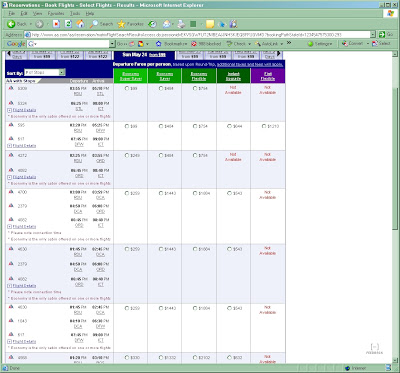The image size is (400, 373).
Task: Open the Help menu
Action: click(90, 13)
